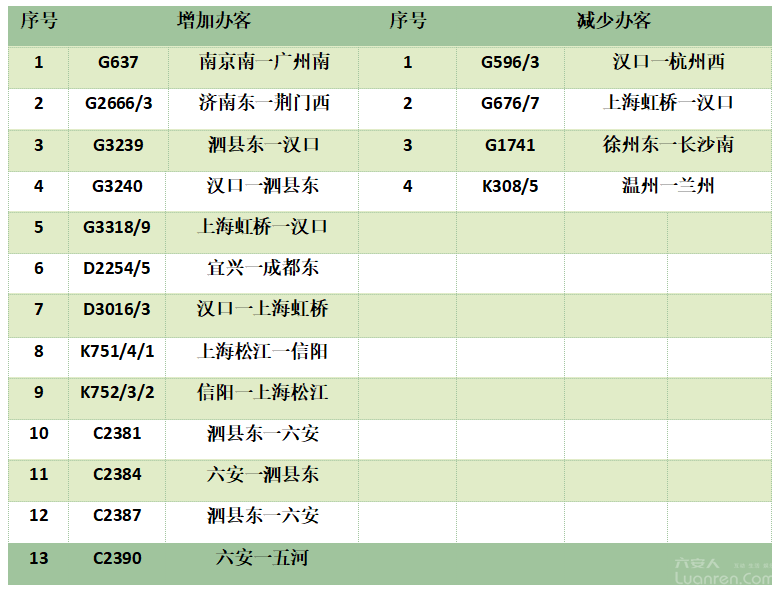Screen dimensions: 780x590
Task: Click sequence number 4 in the K308/5 row
Action: click(x=407, y=187)
